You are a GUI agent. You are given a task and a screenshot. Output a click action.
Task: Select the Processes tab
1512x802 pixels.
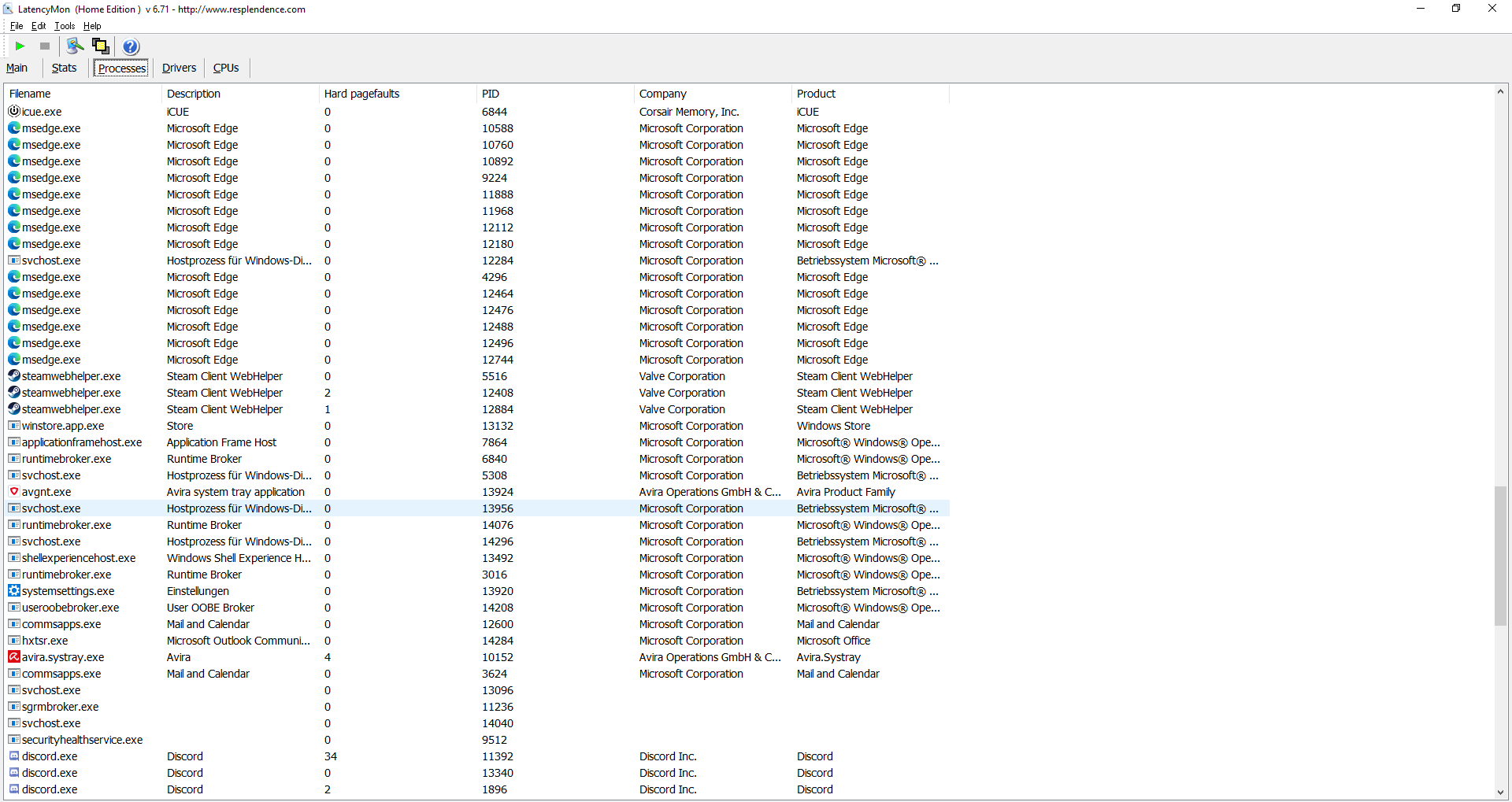tap(122, 68)
